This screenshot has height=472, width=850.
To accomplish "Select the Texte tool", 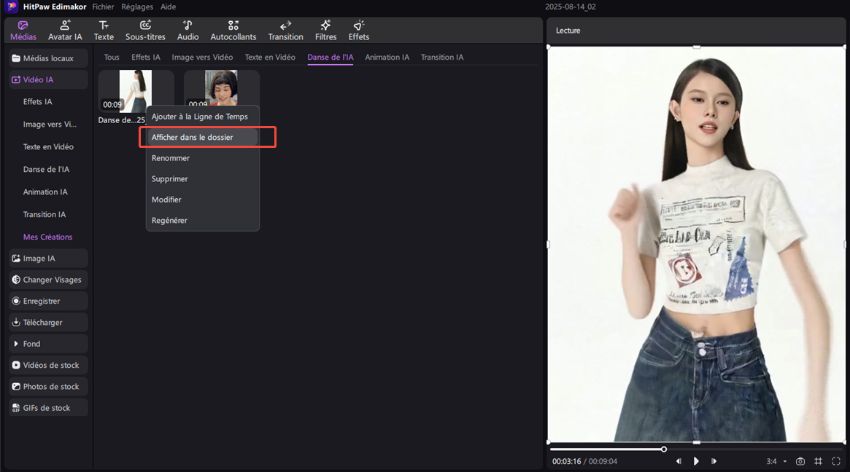I will click(x=104, y=31).
